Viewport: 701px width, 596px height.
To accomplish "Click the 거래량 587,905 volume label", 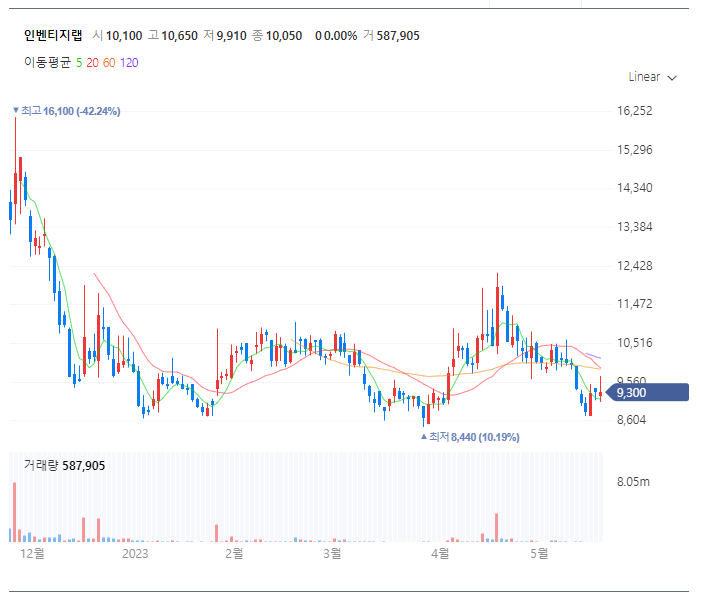I will (64, 465).
